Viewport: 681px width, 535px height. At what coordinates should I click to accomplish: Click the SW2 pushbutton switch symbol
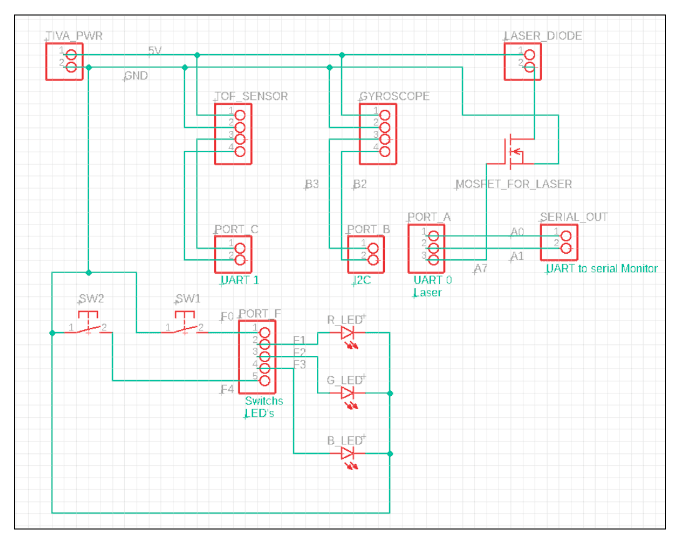click(88, 323)
